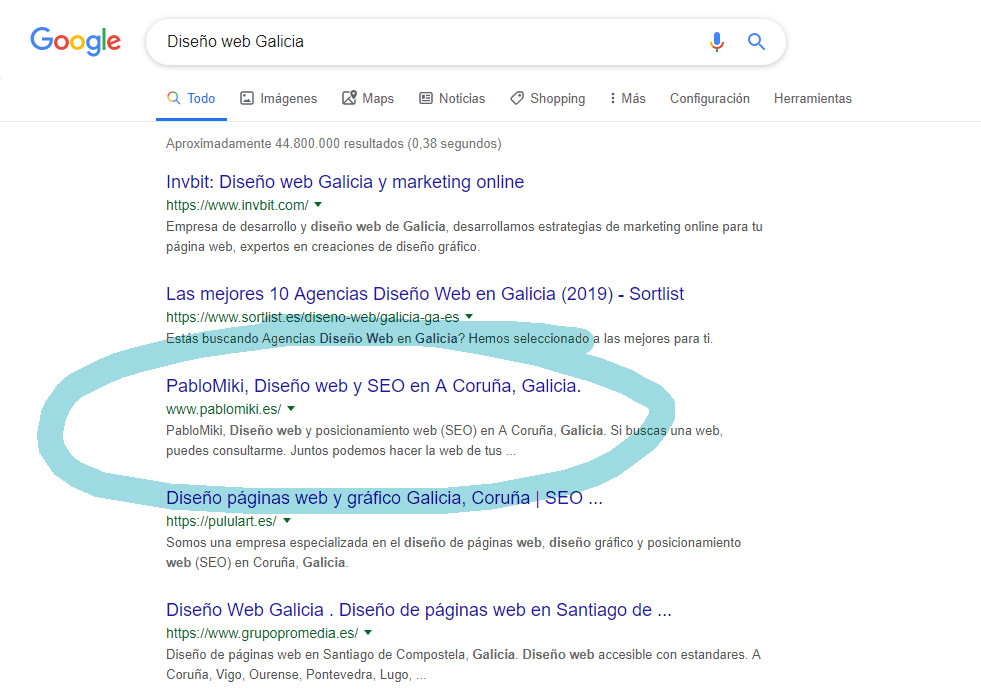Select the Todo tab
The height and width of the screenshot is (699, 981).
pos(191,98)
